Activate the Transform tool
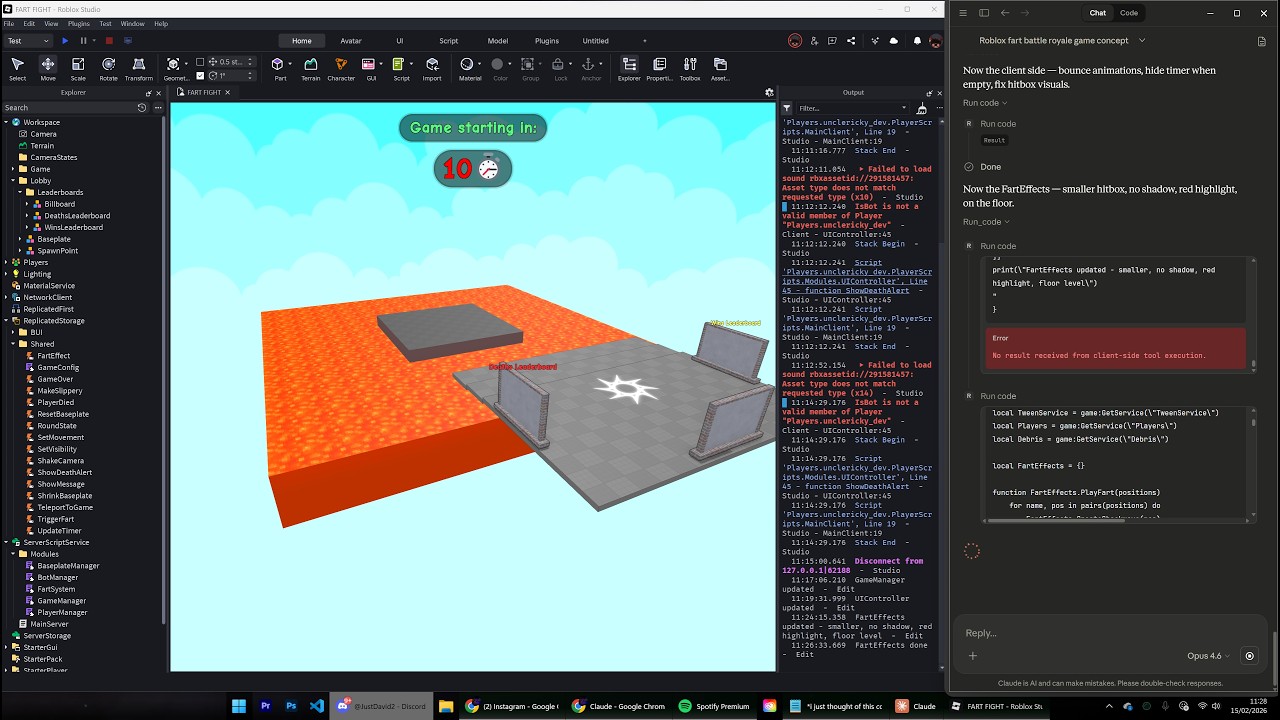This screenshot has width=1280, height=720. click(139, 68)
